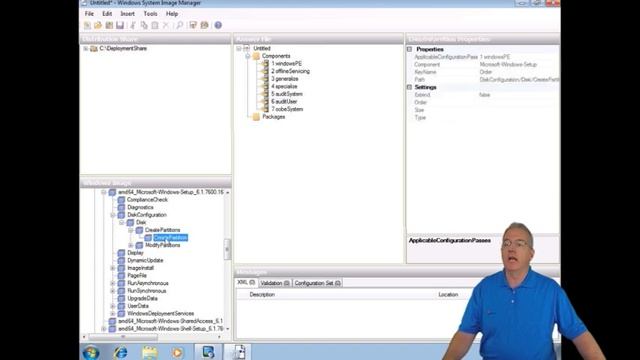Viewport: 640px width, 360px height.
Task: Click Windows Image panel vertical scrollbar thumb
Action: [227, 248]
